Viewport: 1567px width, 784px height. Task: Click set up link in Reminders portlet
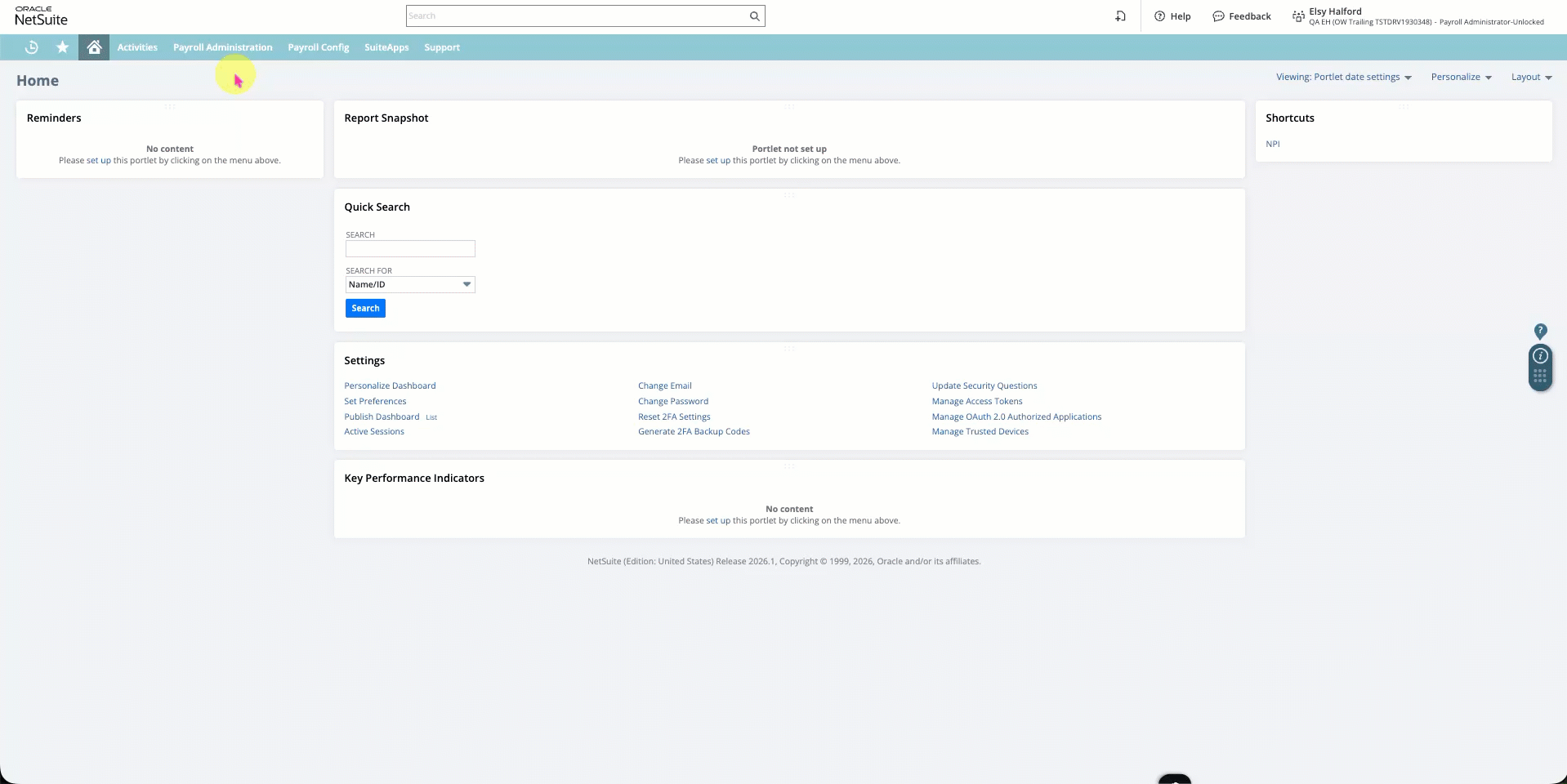click(99, 160)
